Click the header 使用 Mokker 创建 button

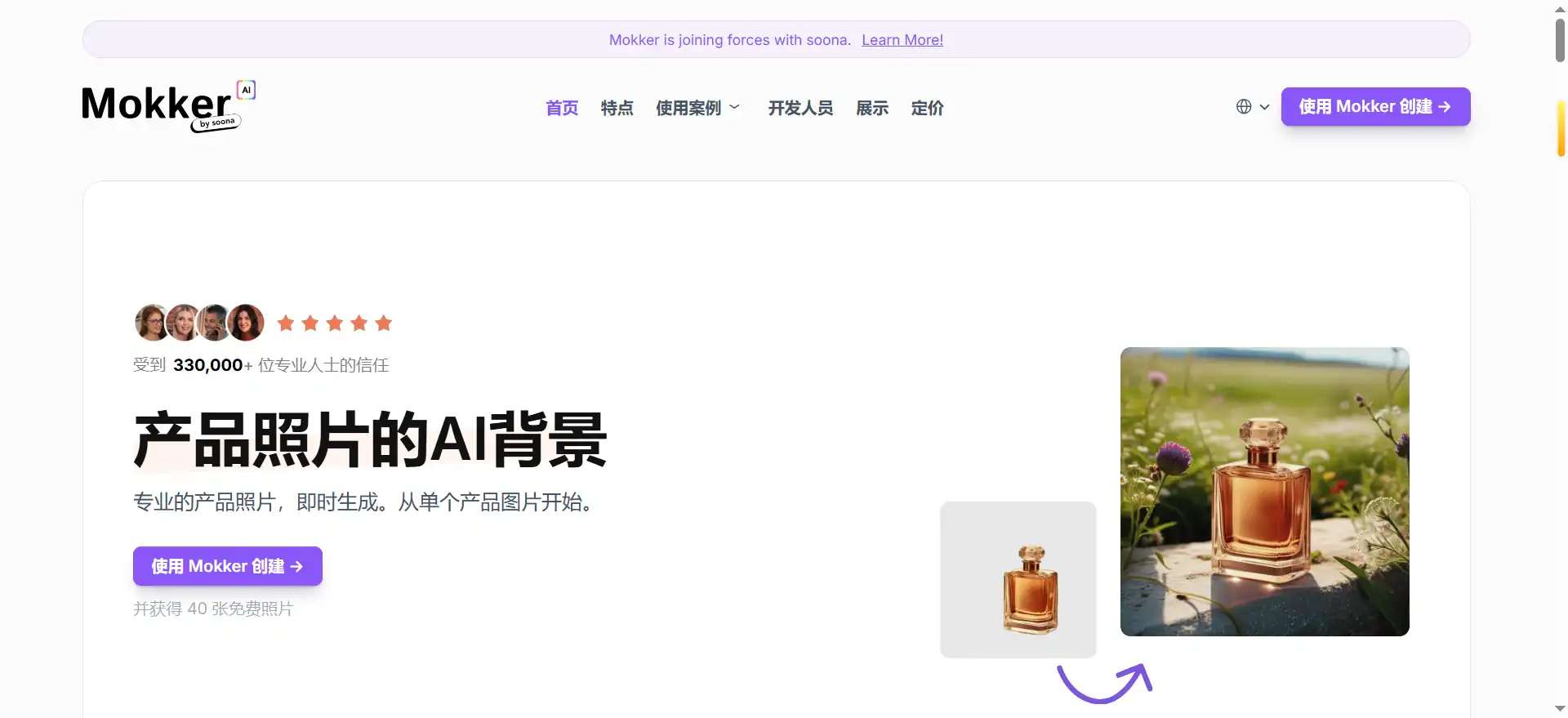coord(1375,107)
